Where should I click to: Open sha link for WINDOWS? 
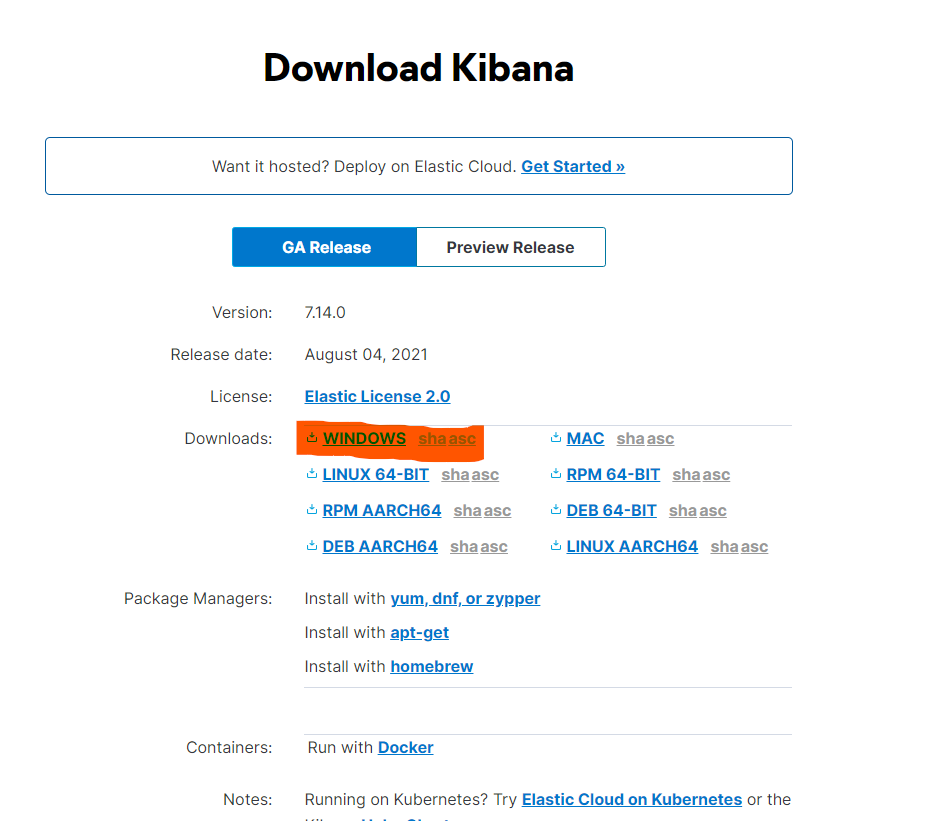pyautogui.click(x=432, y=438)
